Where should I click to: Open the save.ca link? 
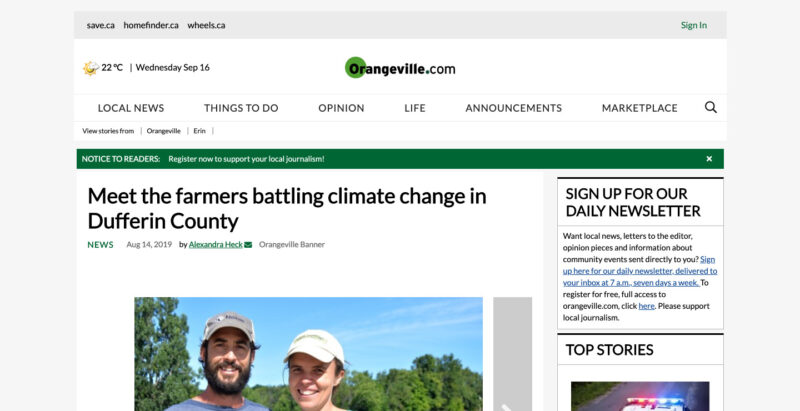101,25
